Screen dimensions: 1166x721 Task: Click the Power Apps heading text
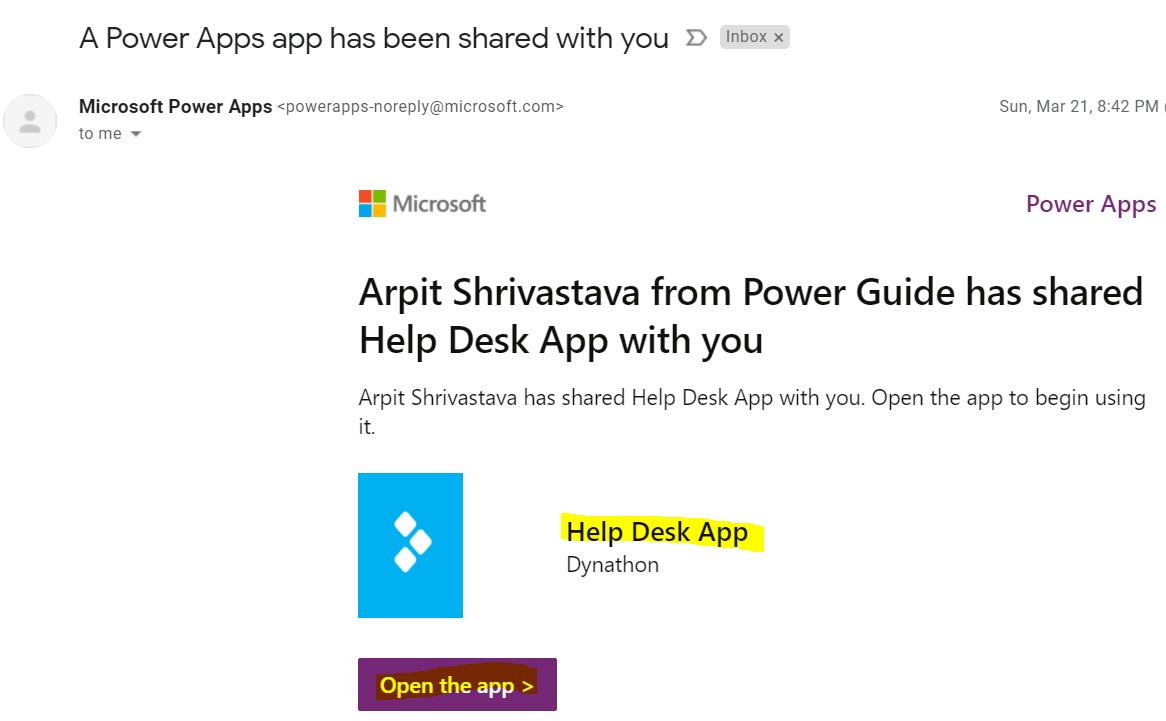click(1091, 204)
